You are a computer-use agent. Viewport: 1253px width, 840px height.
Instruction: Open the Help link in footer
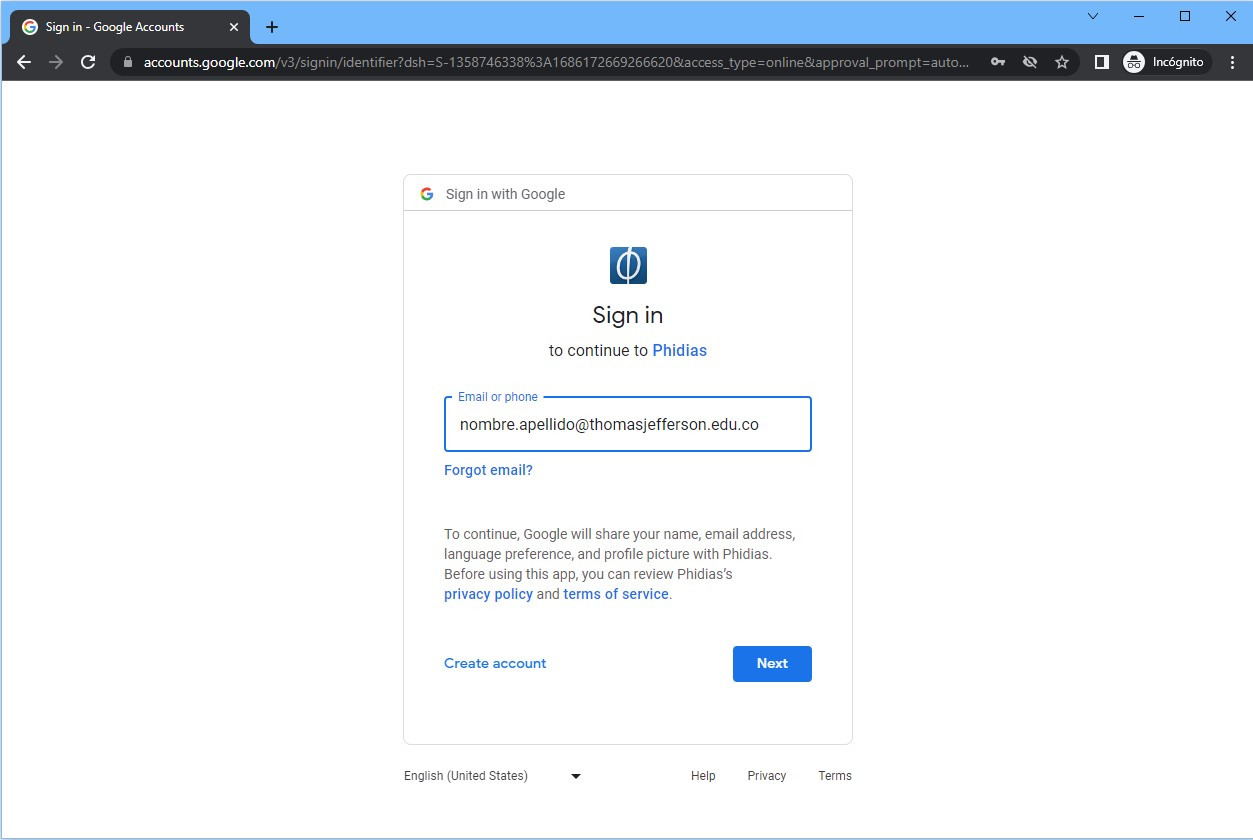click(703, 776)
